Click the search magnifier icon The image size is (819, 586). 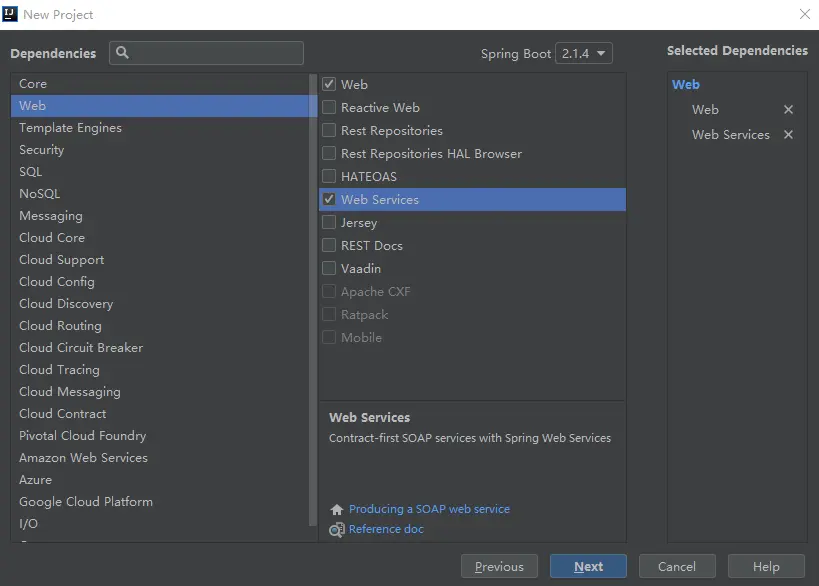(x=123, y=53)
